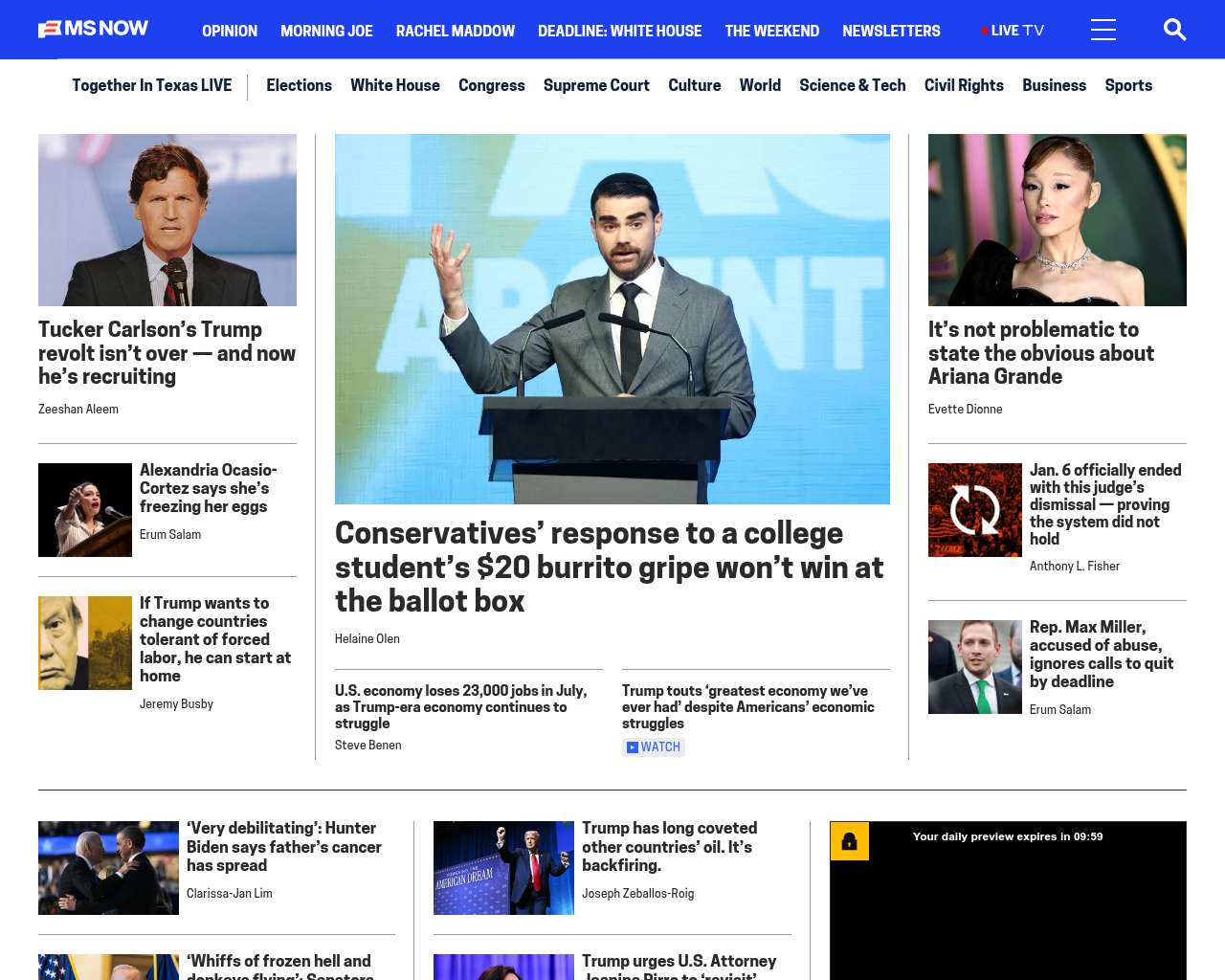The width and height of the screenshot is (1225, 980).
Task: View Sports topic
Action: [1128, 85]
